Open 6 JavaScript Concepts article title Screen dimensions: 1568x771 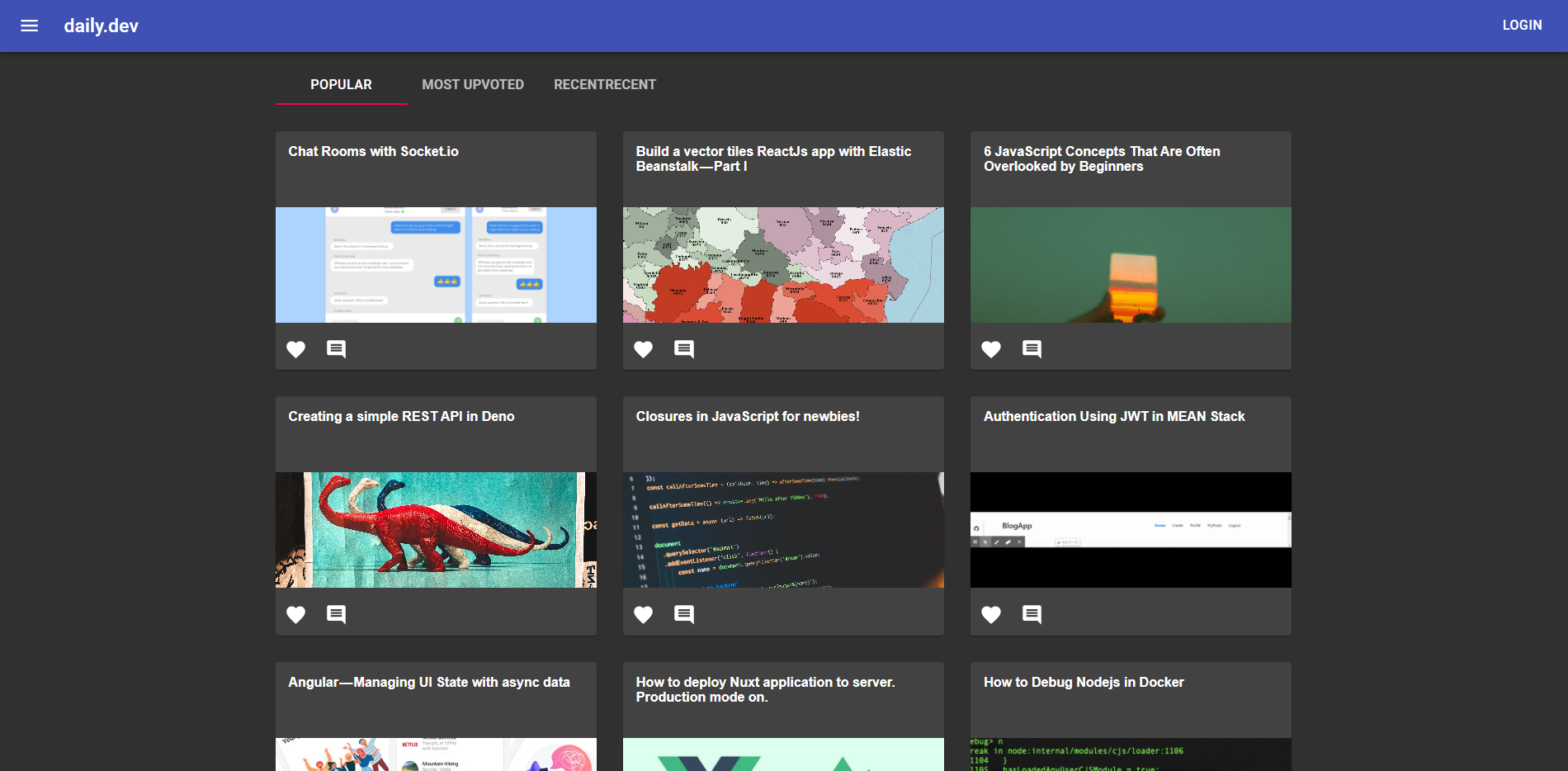coord(1102,158)
